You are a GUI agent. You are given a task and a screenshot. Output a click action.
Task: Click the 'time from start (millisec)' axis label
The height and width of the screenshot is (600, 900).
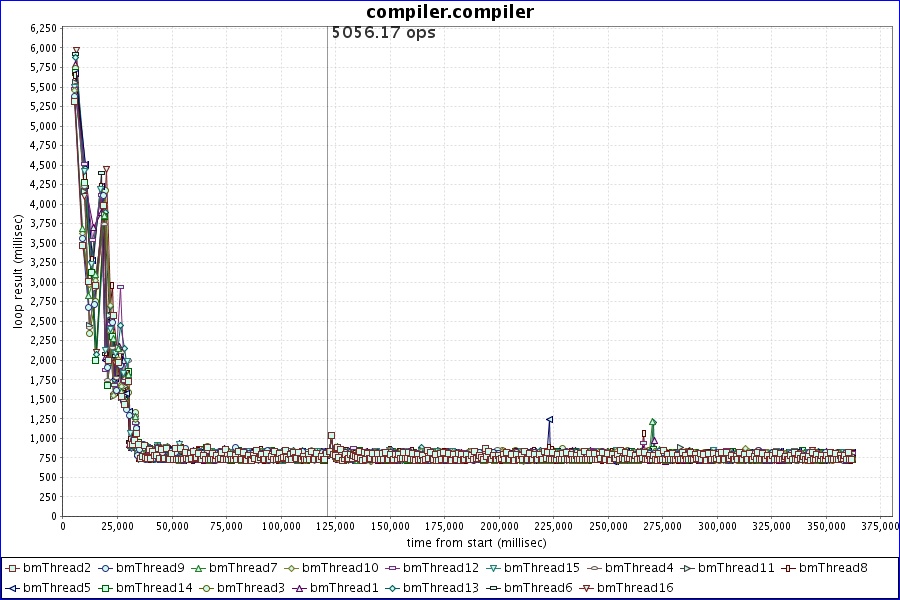point(476,543)
